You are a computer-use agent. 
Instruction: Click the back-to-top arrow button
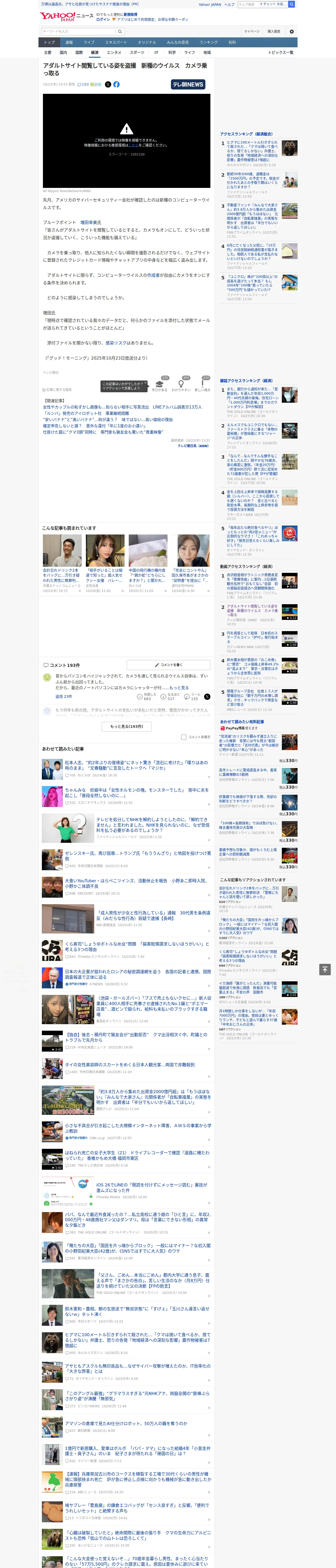coord(325,969)
